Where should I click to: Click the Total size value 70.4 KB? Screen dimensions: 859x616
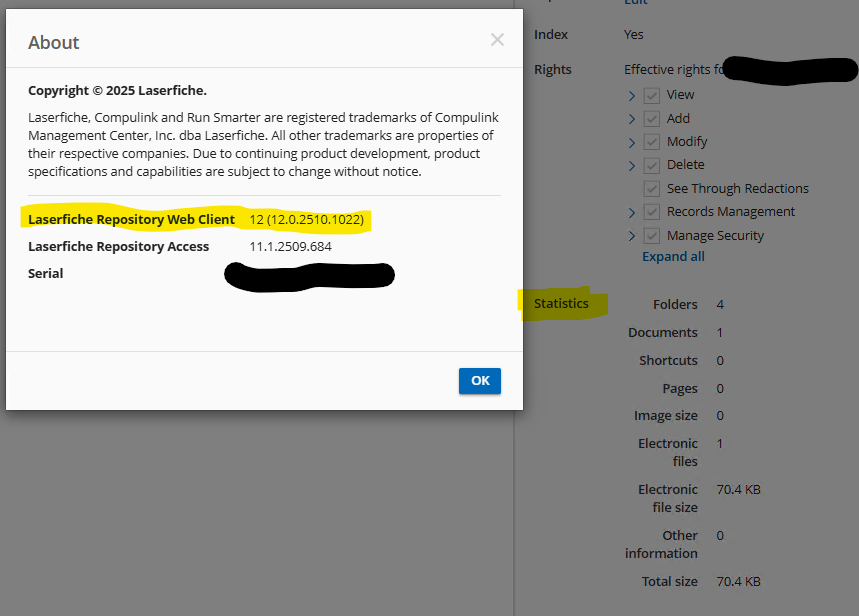[x=738, y=581]
